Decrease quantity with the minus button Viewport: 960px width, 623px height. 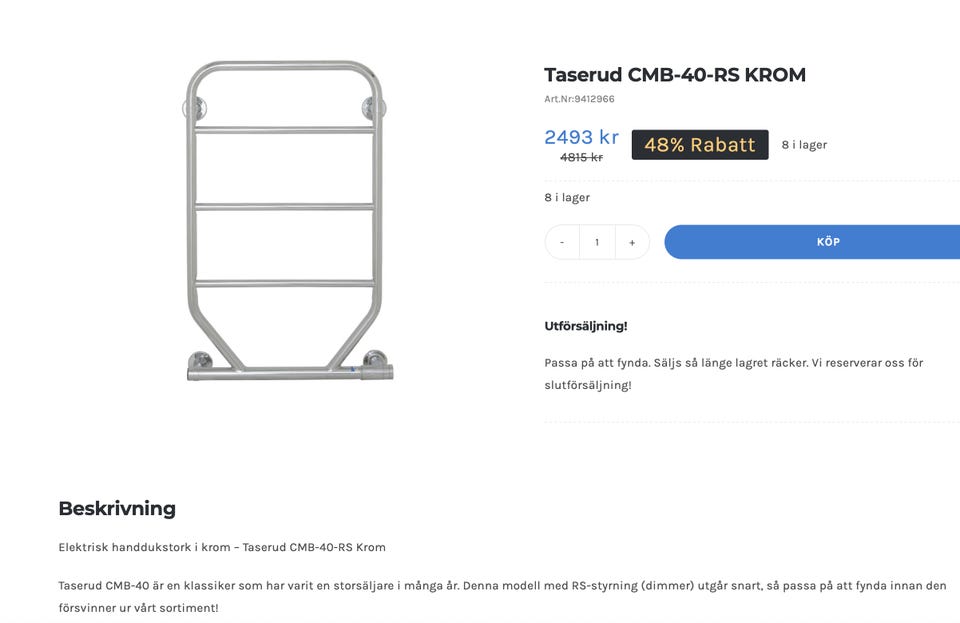562,242
